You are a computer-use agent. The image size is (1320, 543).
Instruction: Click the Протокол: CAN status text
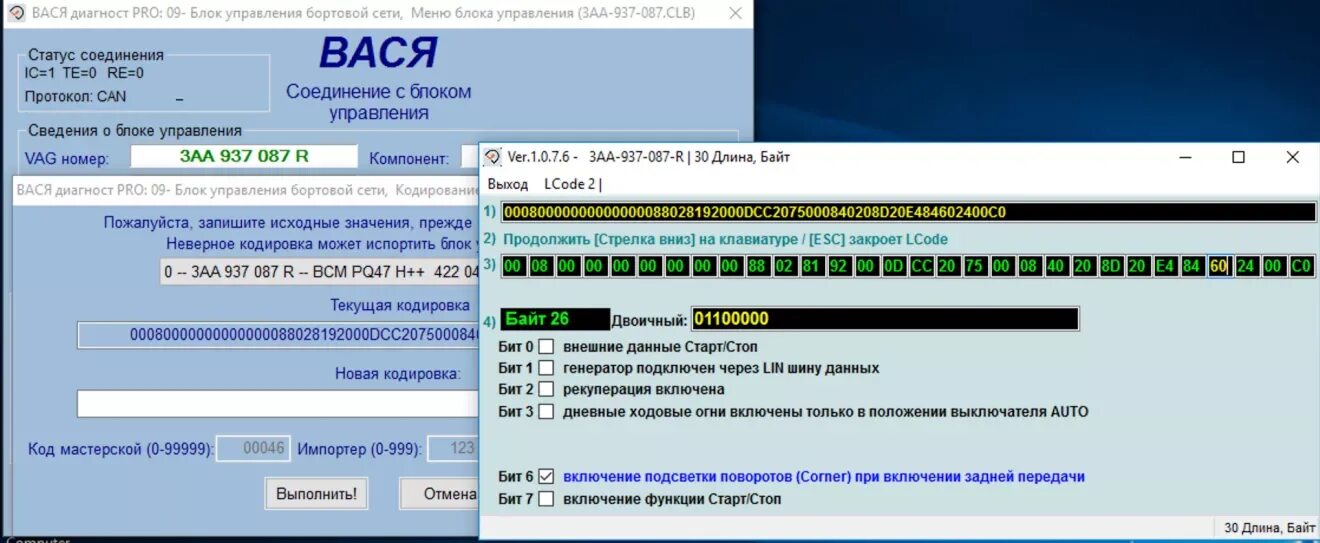click(75, 97)
